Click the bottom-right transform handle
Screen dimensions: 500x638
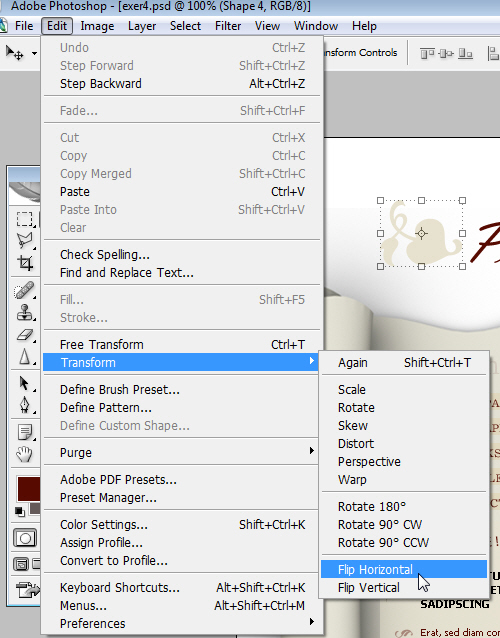point(463,267)
